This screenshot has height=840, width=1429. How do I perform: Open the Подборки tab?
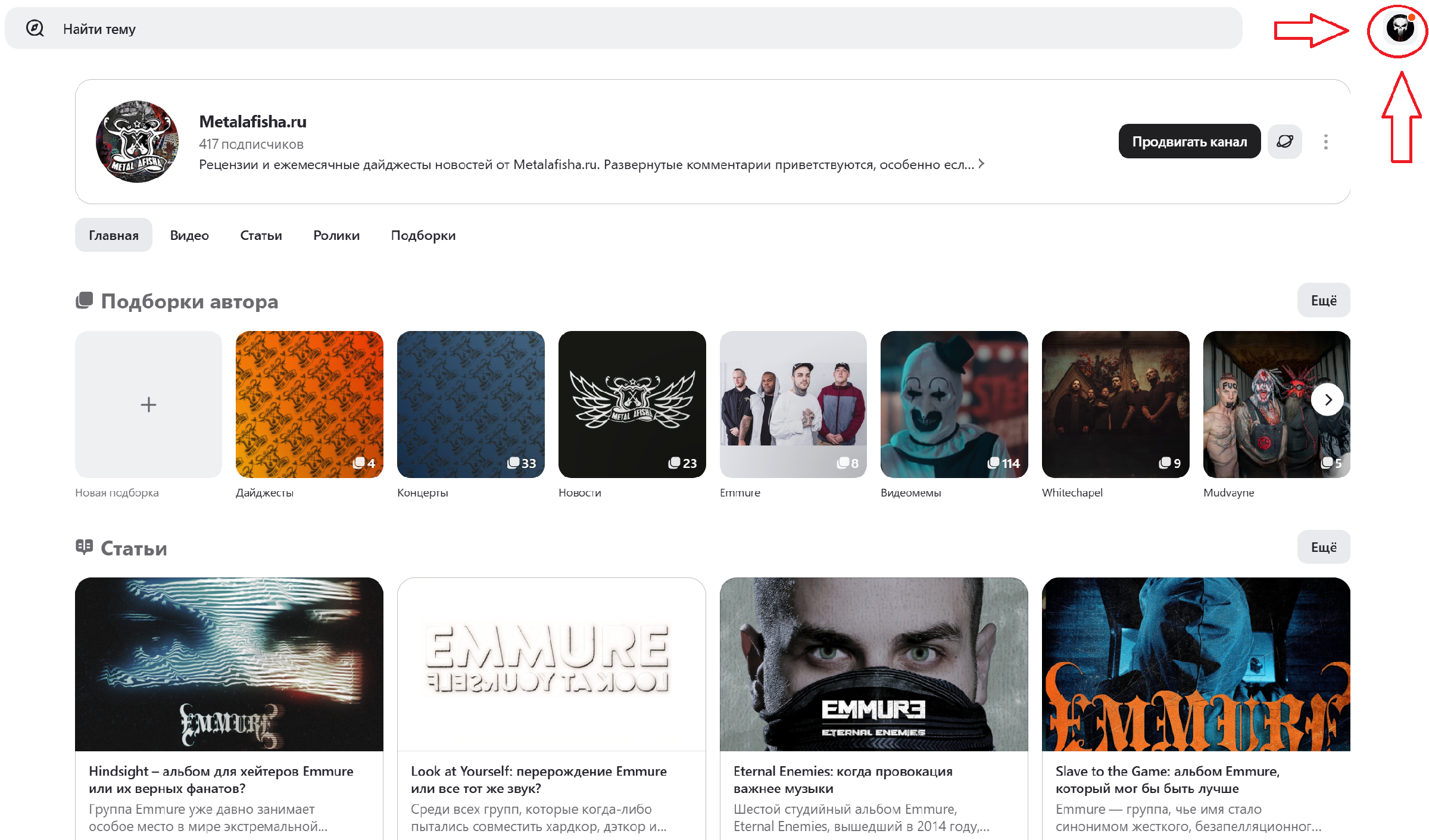point(423,236)
